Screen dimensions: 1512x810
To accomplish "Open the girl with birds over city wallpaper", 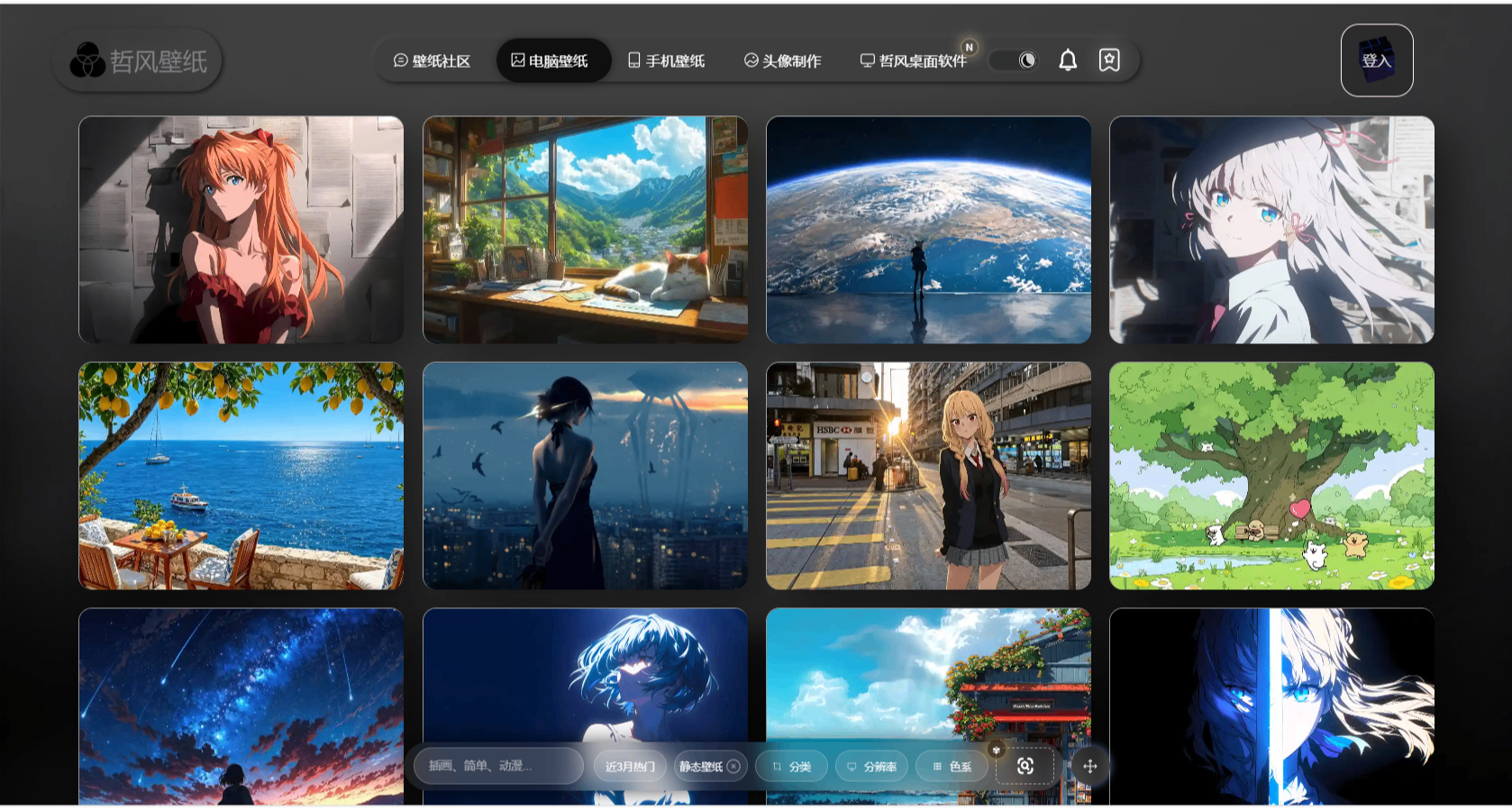I will click(585, 476).
